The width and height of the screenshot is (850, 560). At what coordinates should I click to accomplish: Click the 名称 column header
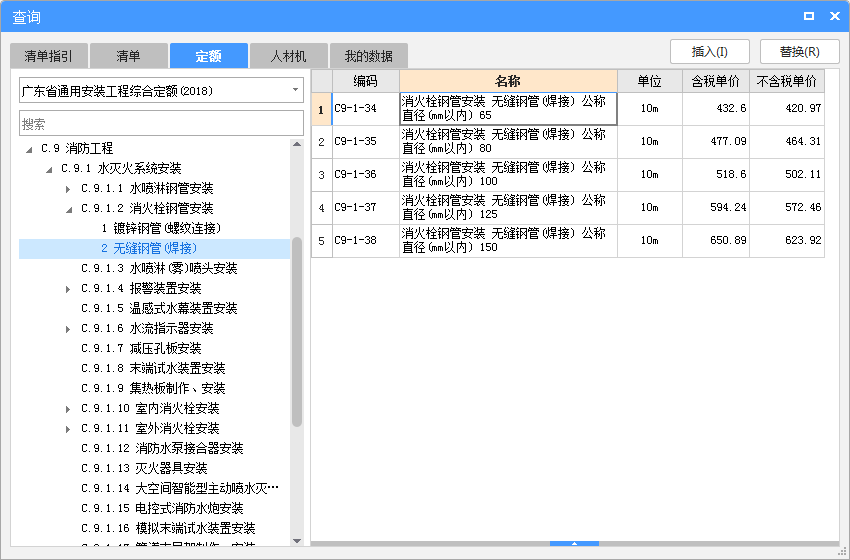(508, 81)
